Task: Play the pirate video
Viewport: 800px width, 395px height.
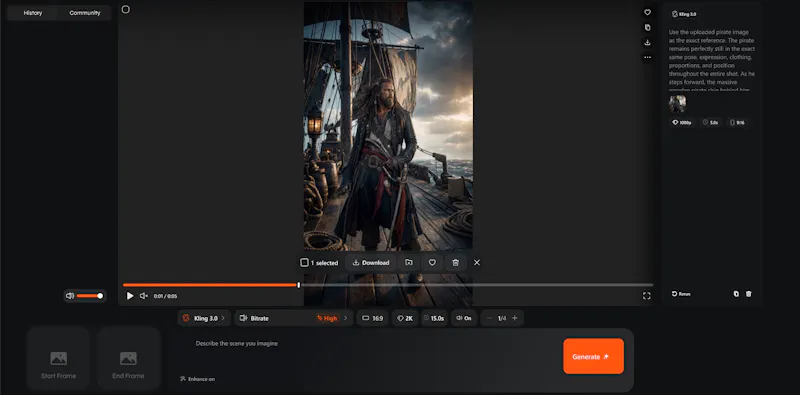Action: tap(130, 296)
